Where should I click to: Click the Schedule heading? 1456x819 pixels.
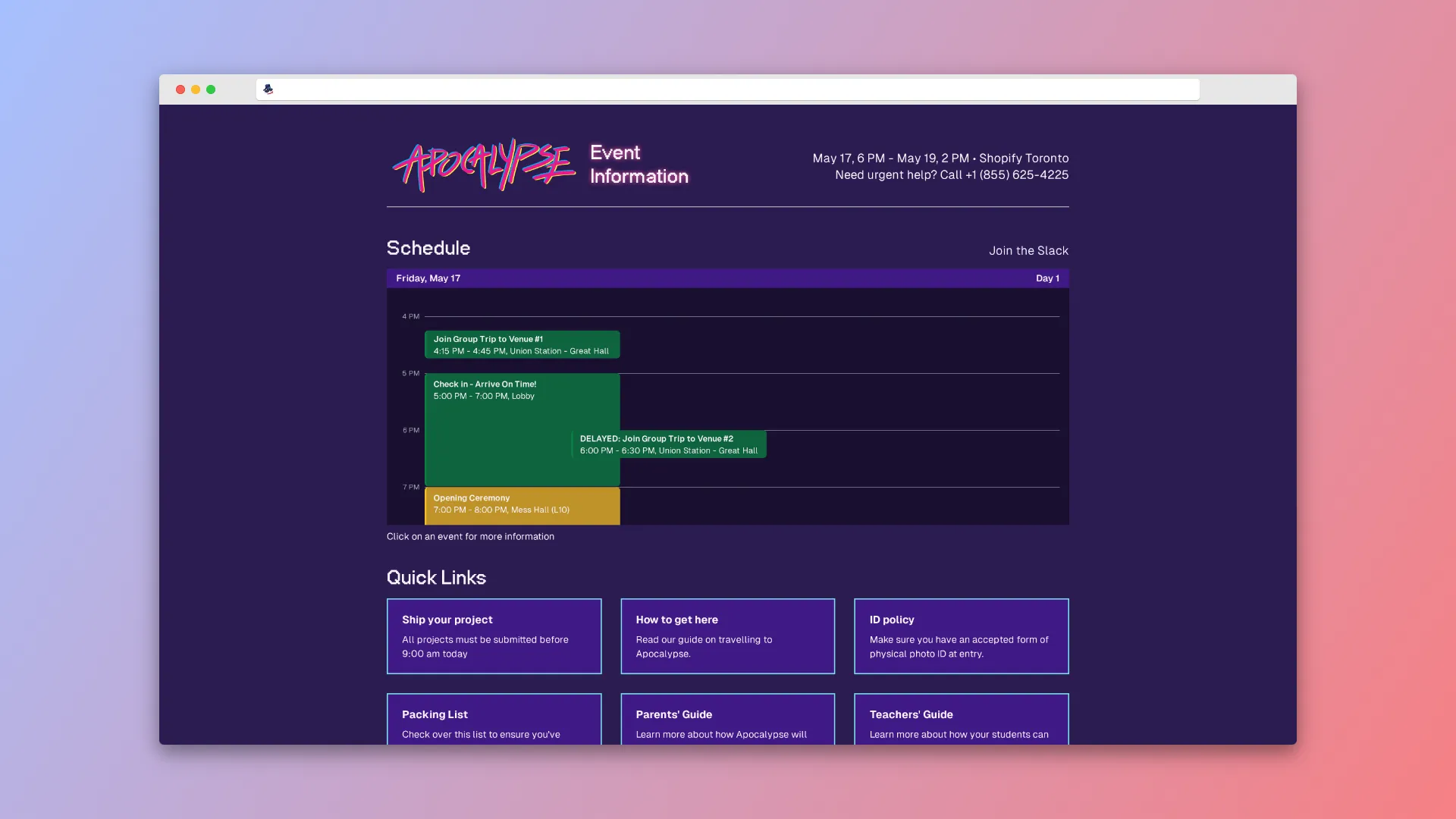428,248
